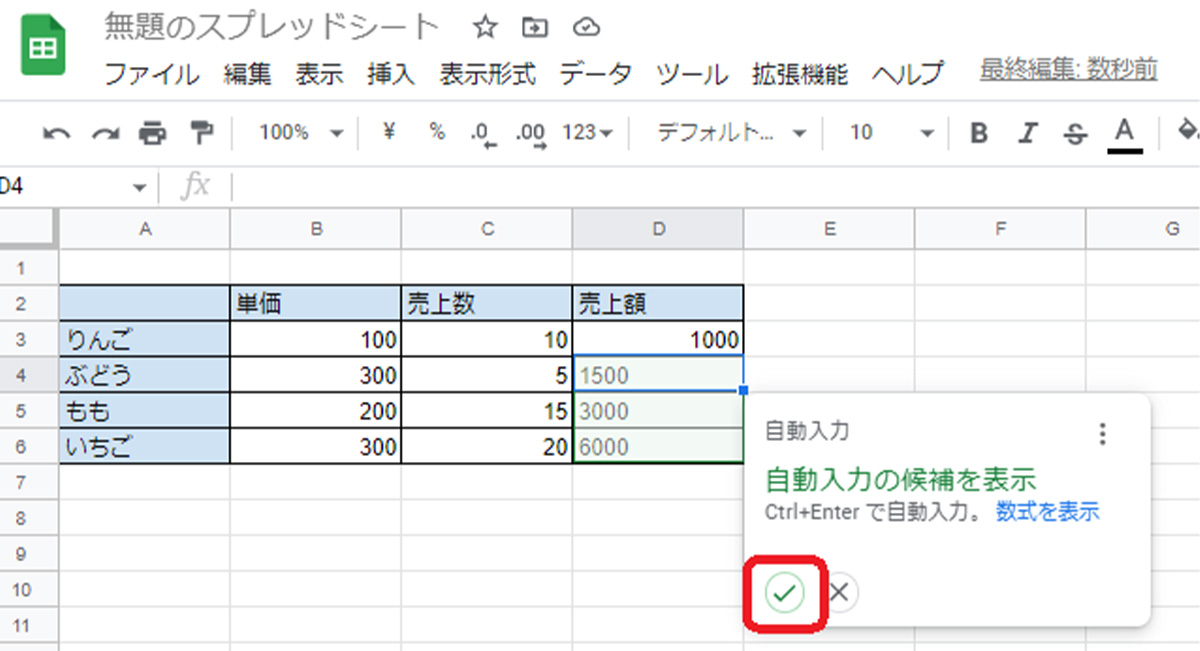Select the ぶどう cell

point(145,376)
